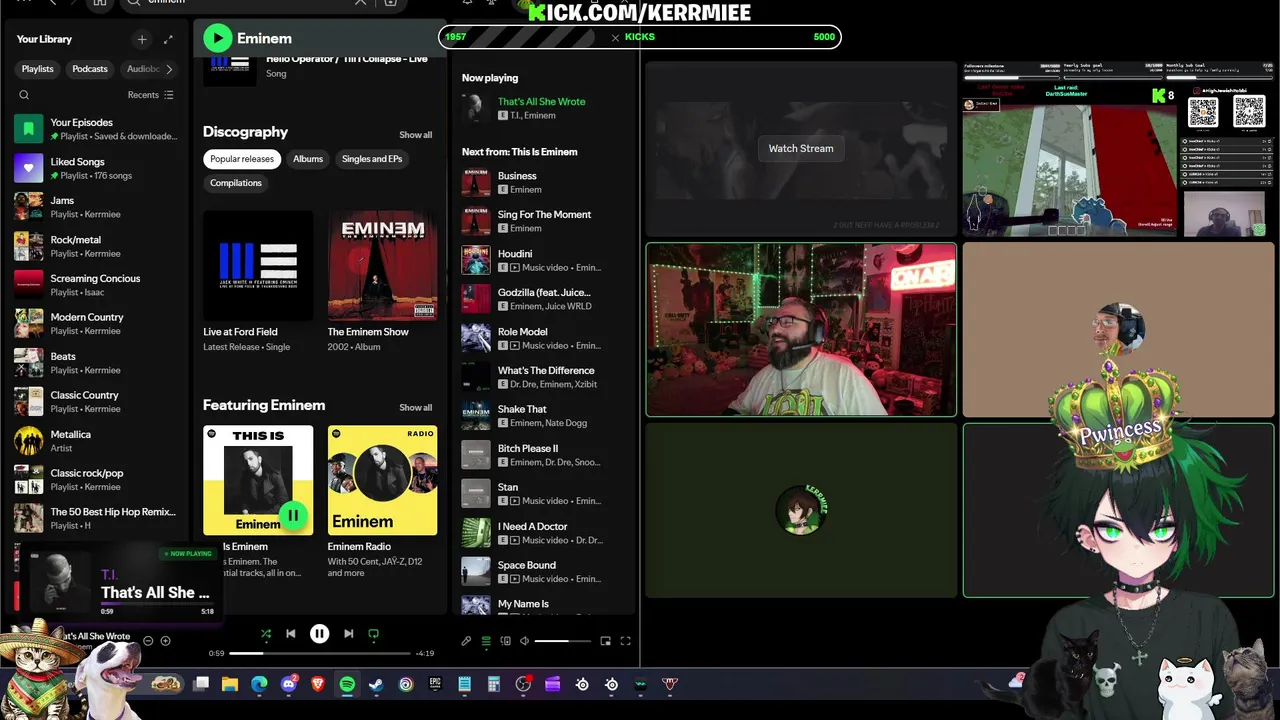Open the Modern Country playlist
This screenshot has height=720, width=1280.
pos(96,323)
